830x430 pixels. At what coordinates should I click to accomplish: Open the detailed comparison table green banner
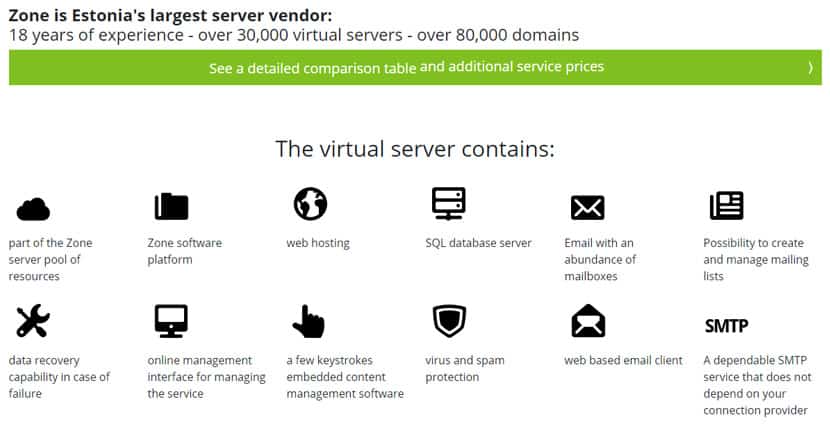(416, 67)
